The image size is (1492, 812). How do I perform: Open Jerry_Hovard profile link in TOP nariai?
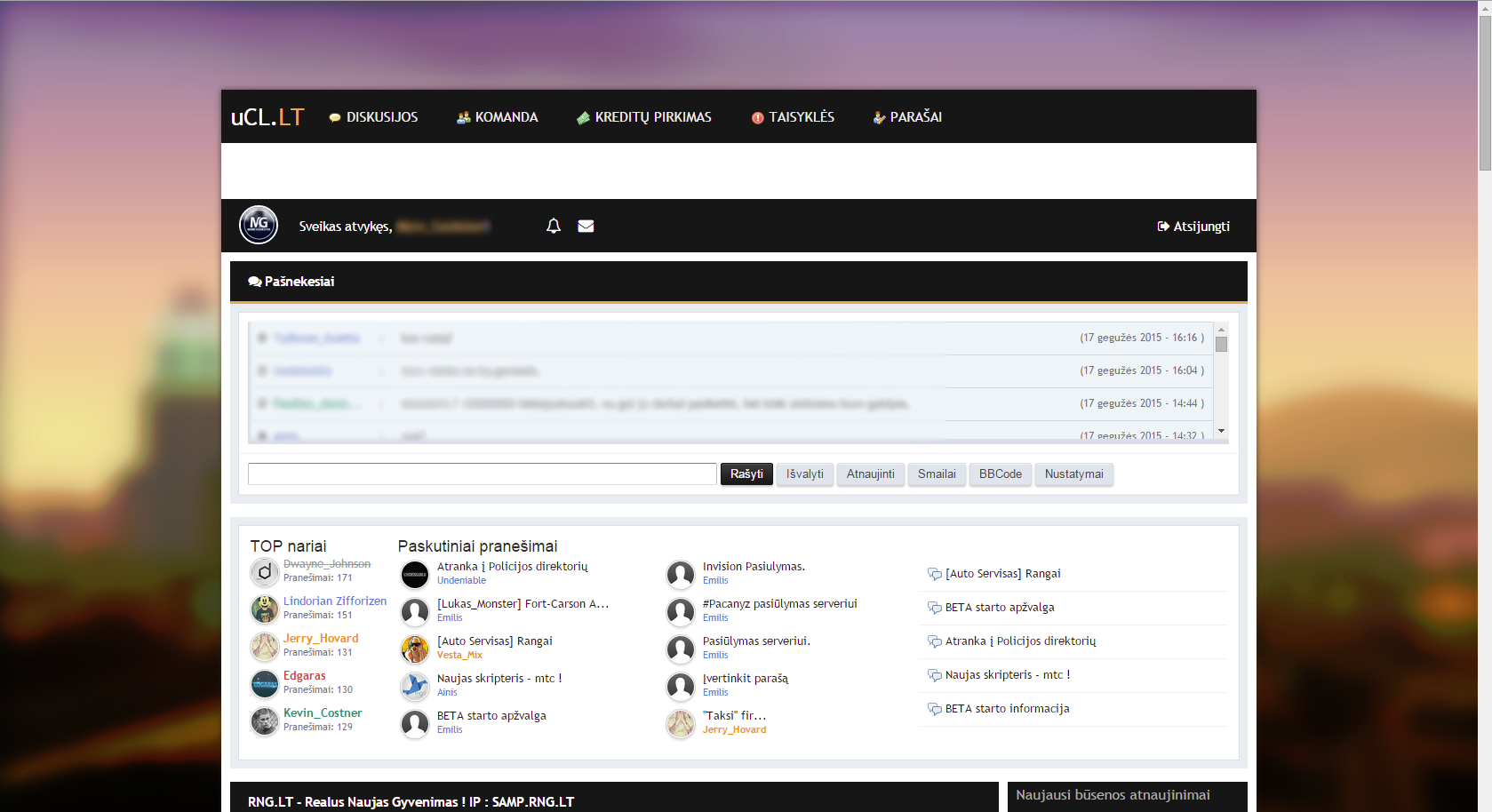tap(321, 639)
